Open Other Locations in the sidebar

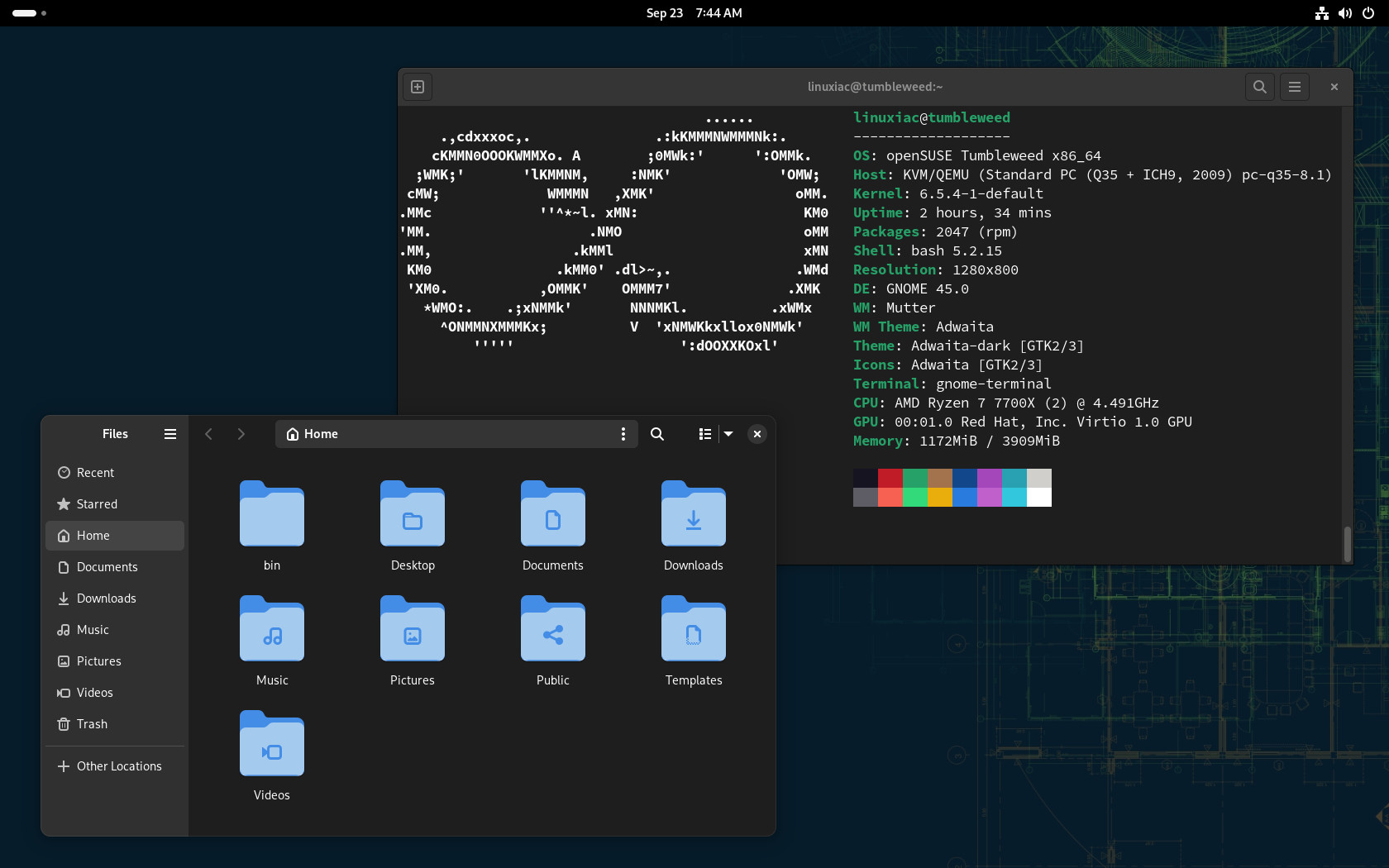pyautogui.click(x=115, y=766)
